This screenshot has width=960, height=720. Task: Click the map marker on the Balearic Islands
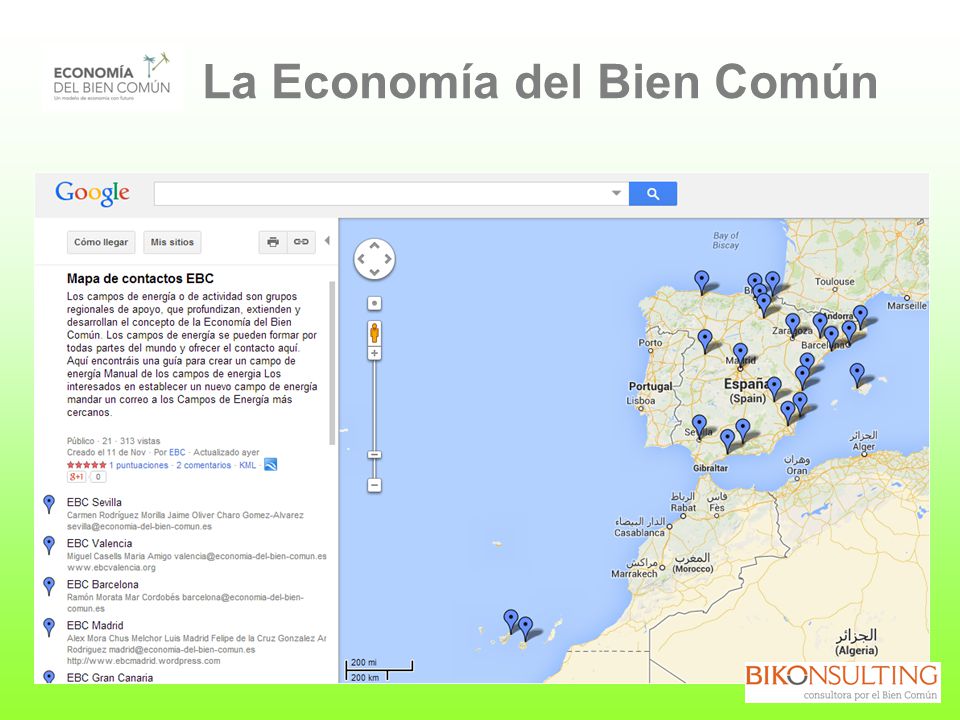[x=857, y=375]
